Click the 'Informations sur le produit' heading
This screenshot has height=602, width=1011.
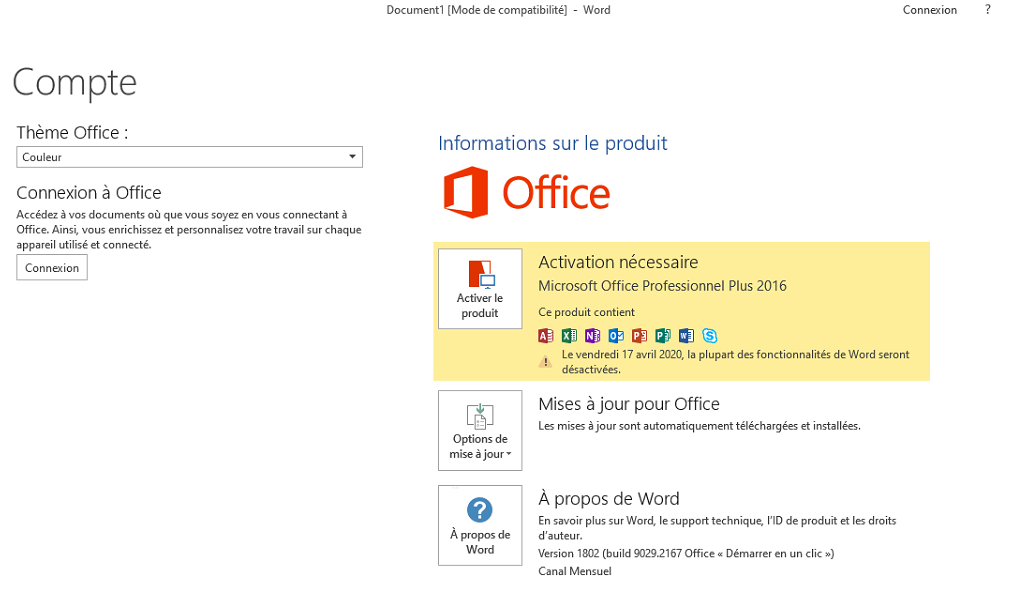pos(553,143)
